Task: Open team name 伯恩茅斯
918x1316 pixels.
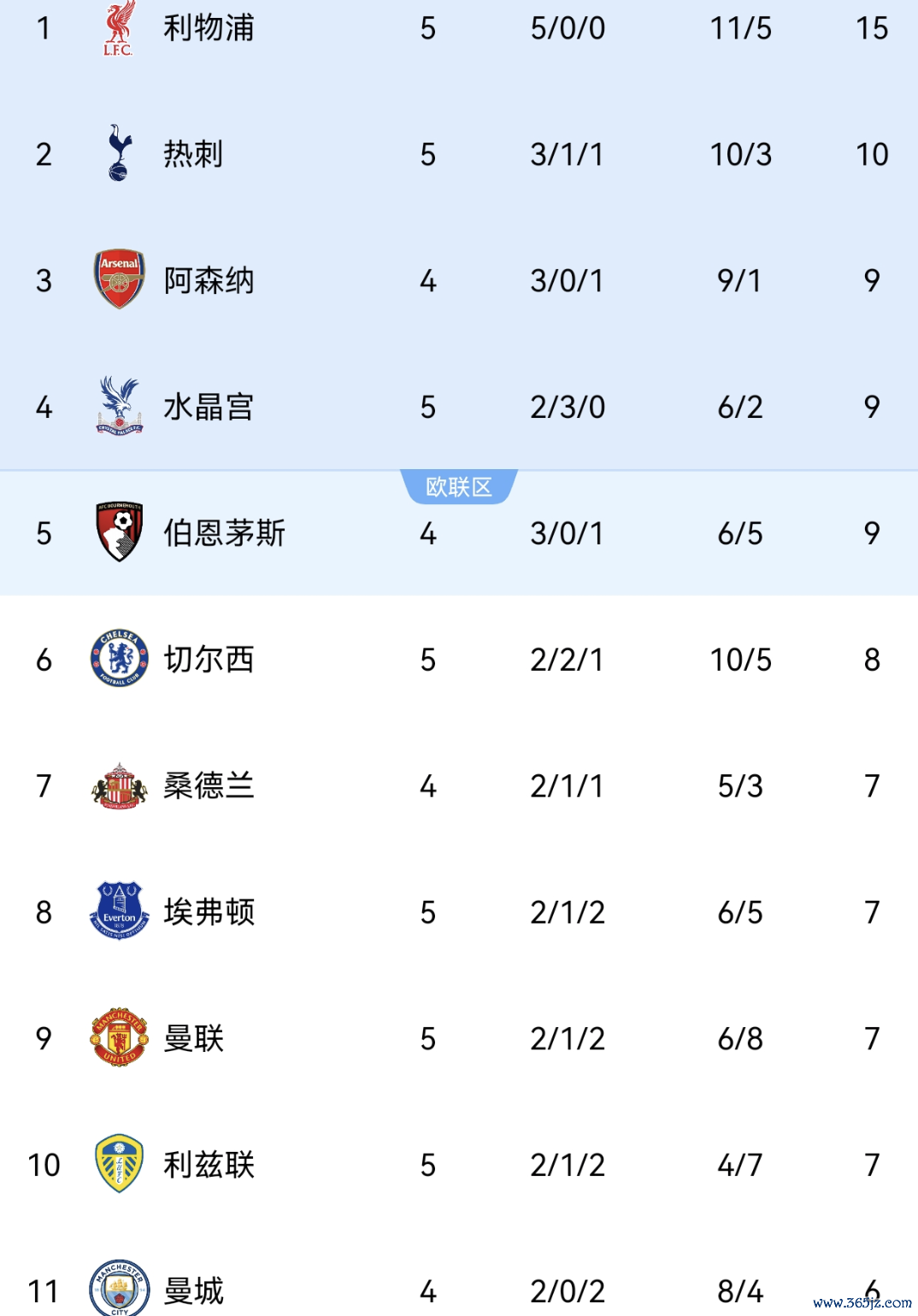Action: tap(224, 533)
